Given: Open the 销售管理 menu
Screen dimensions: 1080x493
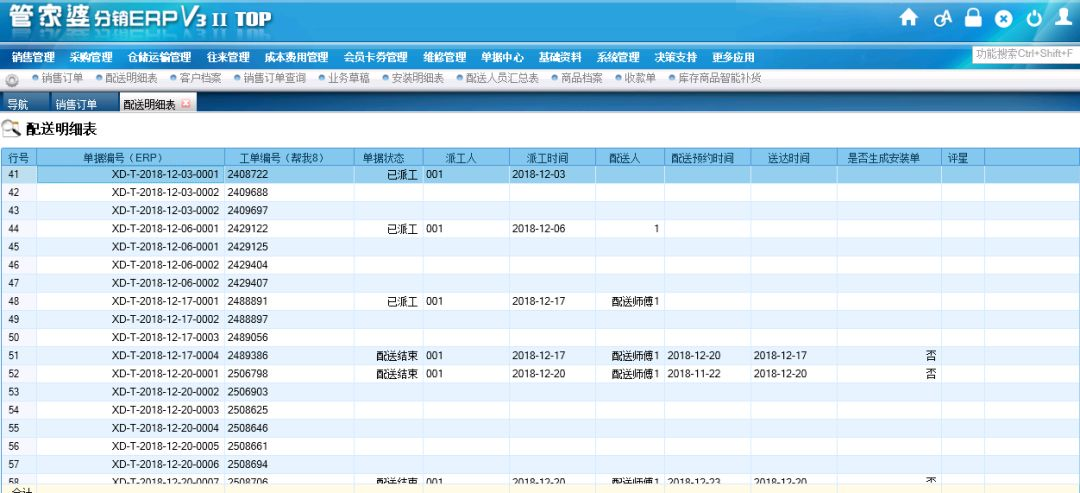Looking at the screenshot, I should [x=33, y=58].
